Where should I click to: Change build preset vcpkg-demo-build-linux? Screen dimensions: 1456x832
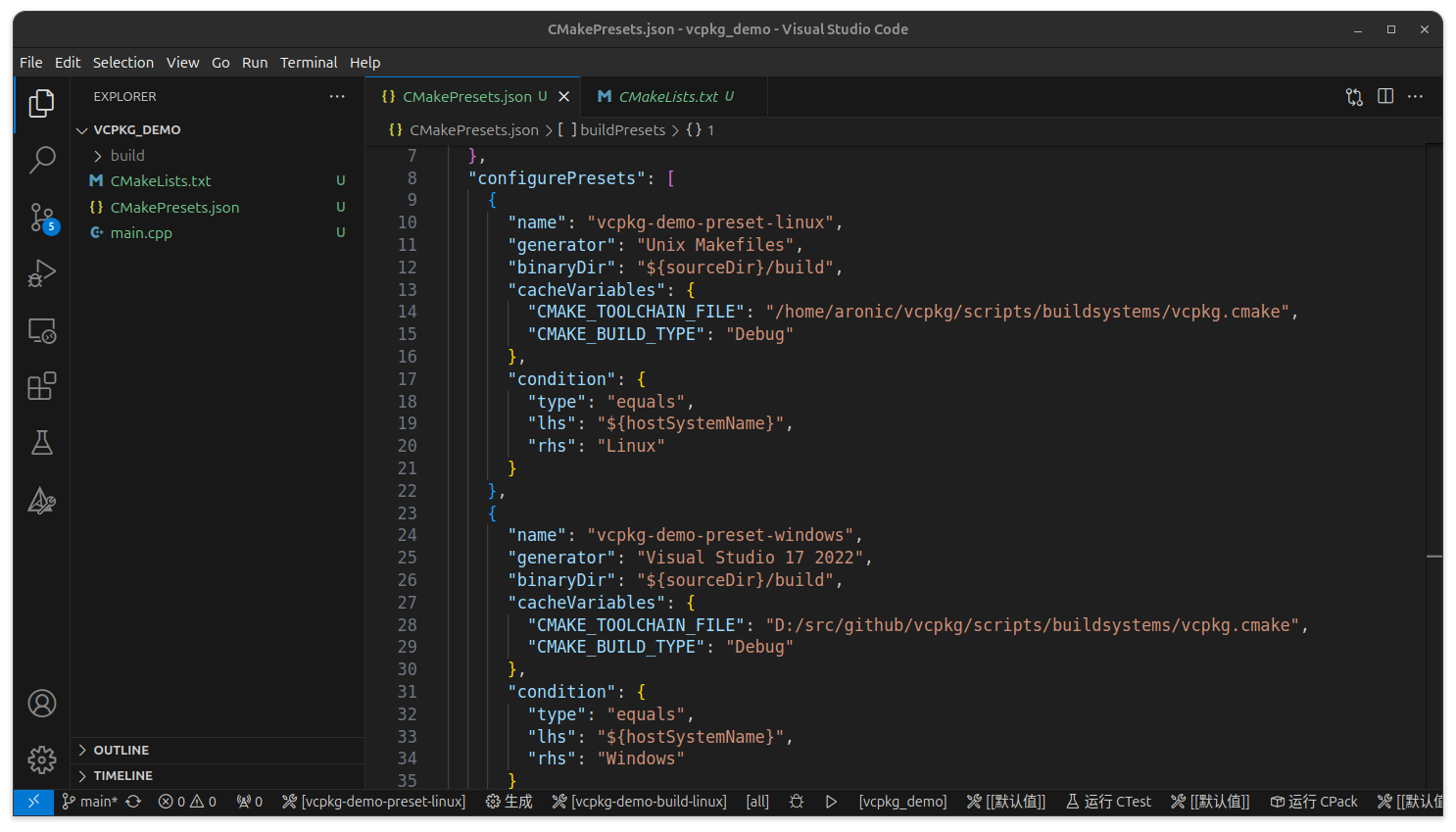[639, 802]
